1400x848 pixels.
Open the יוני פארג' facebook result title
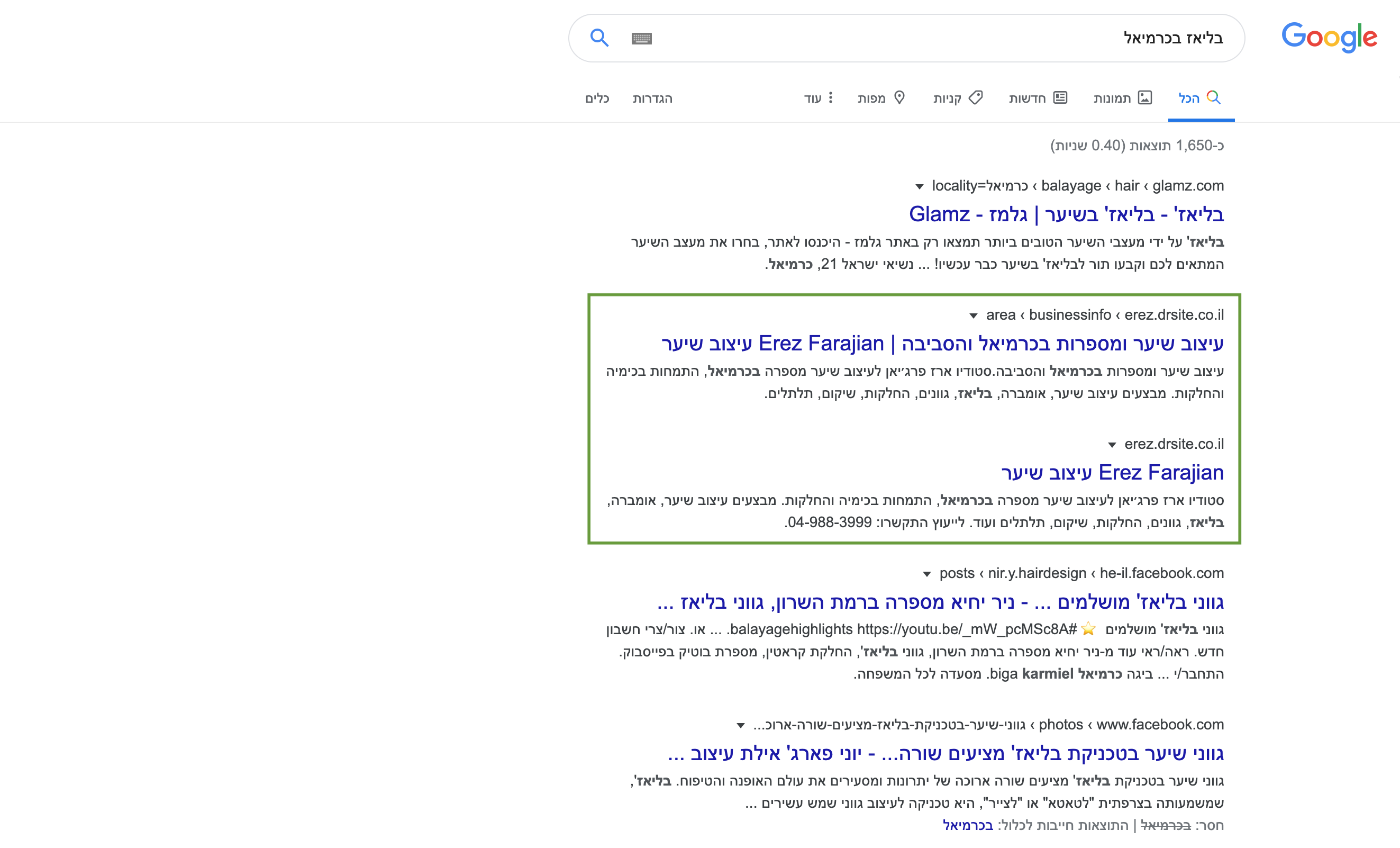click(946, 754)
